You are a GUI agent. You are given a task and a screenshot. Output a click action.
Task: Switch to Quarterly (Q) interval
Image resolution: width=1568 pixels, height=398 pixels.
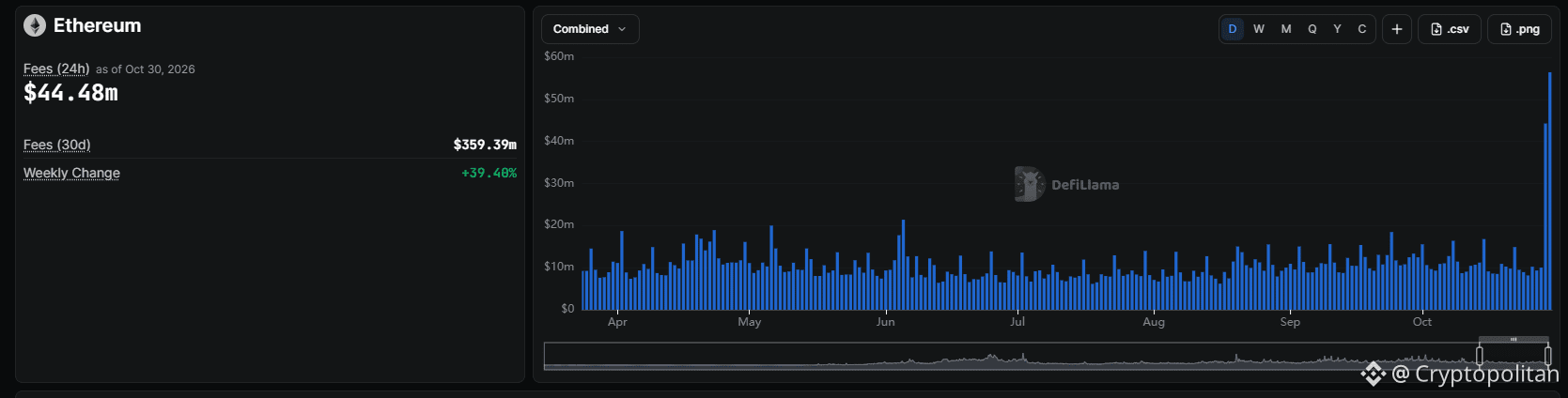[1312, 29]
